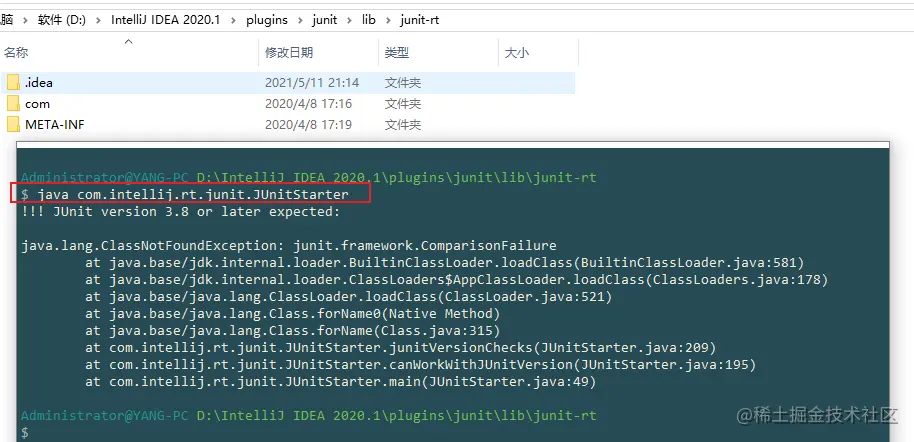Navigate to 软件 (D:) in breadcrumb
This screenshot has height=442, width=914.
(62, 20)
